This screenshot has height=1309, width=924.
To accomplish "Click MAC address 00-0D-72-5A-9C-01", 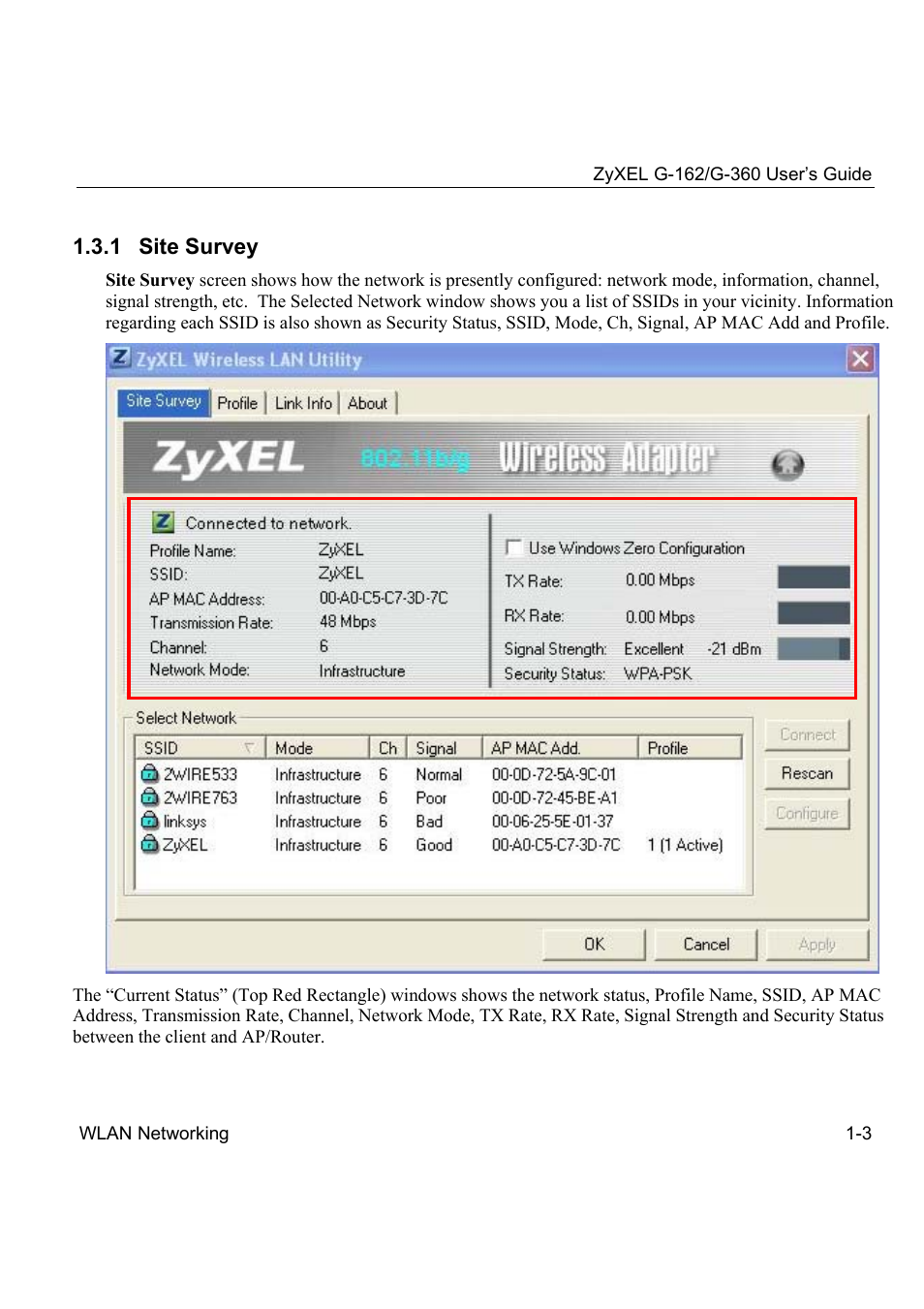I will tap(554, 774).
